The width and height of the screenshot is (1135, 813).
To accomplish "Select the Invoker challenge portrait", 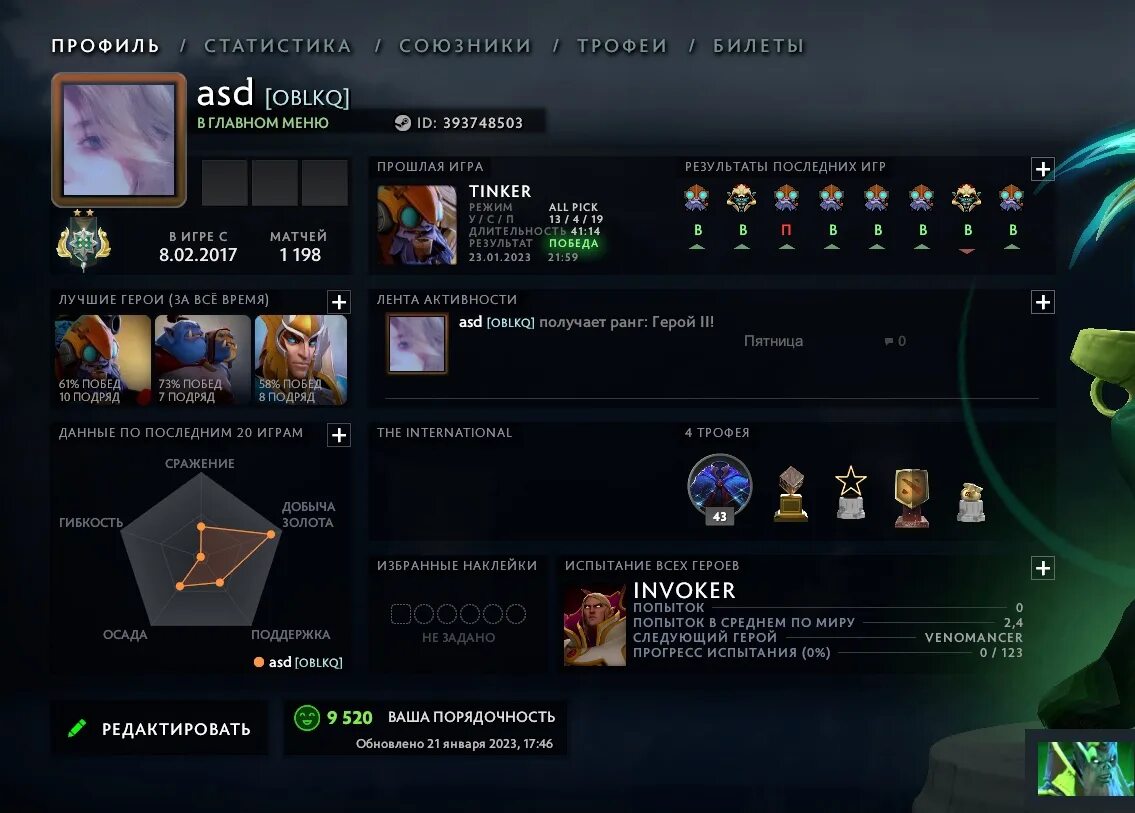I will pos(594,625).
